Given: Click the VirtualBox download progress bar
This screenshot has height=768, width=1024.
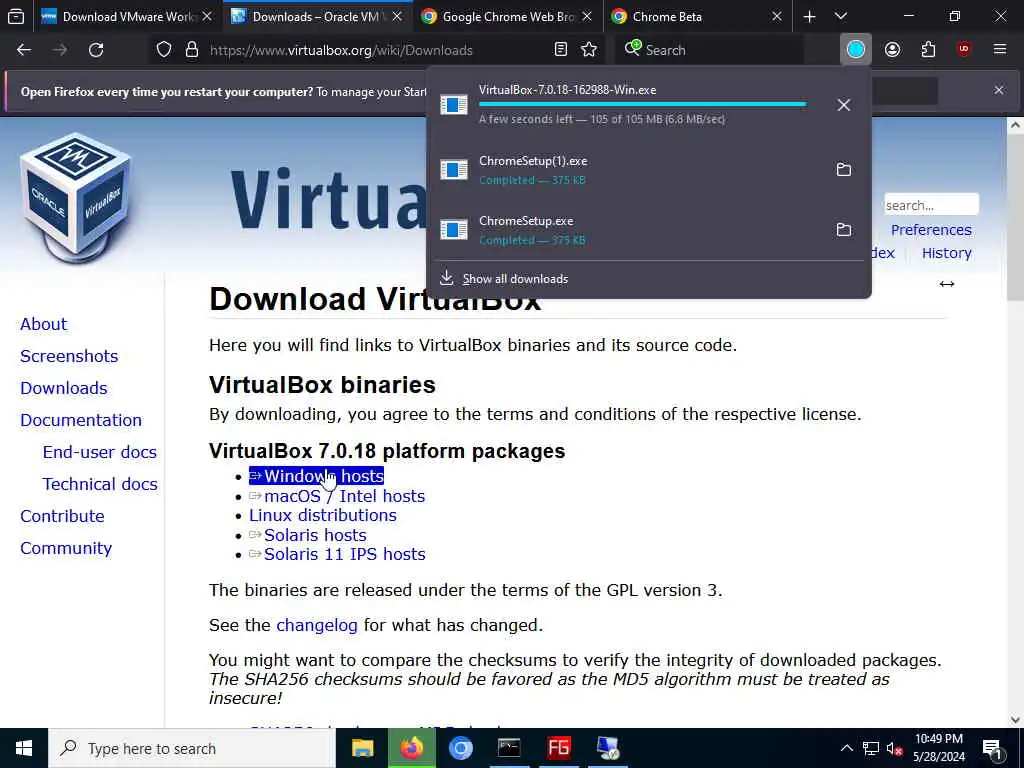Looking at the screenshot, I should click(643, 104).
